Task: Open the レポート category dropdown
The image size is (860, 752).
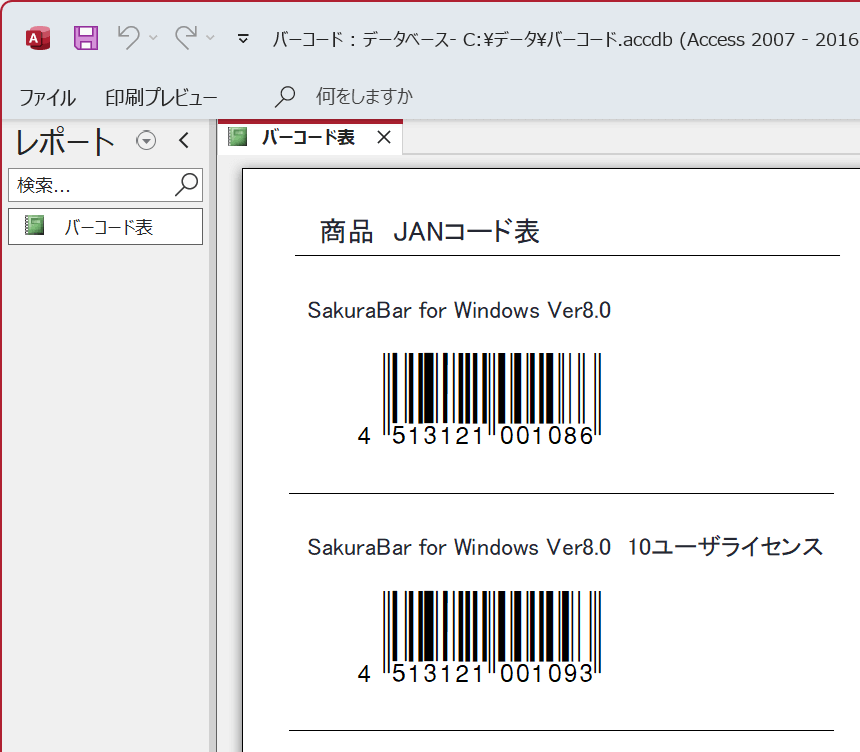Action: (x=146, y=141)
